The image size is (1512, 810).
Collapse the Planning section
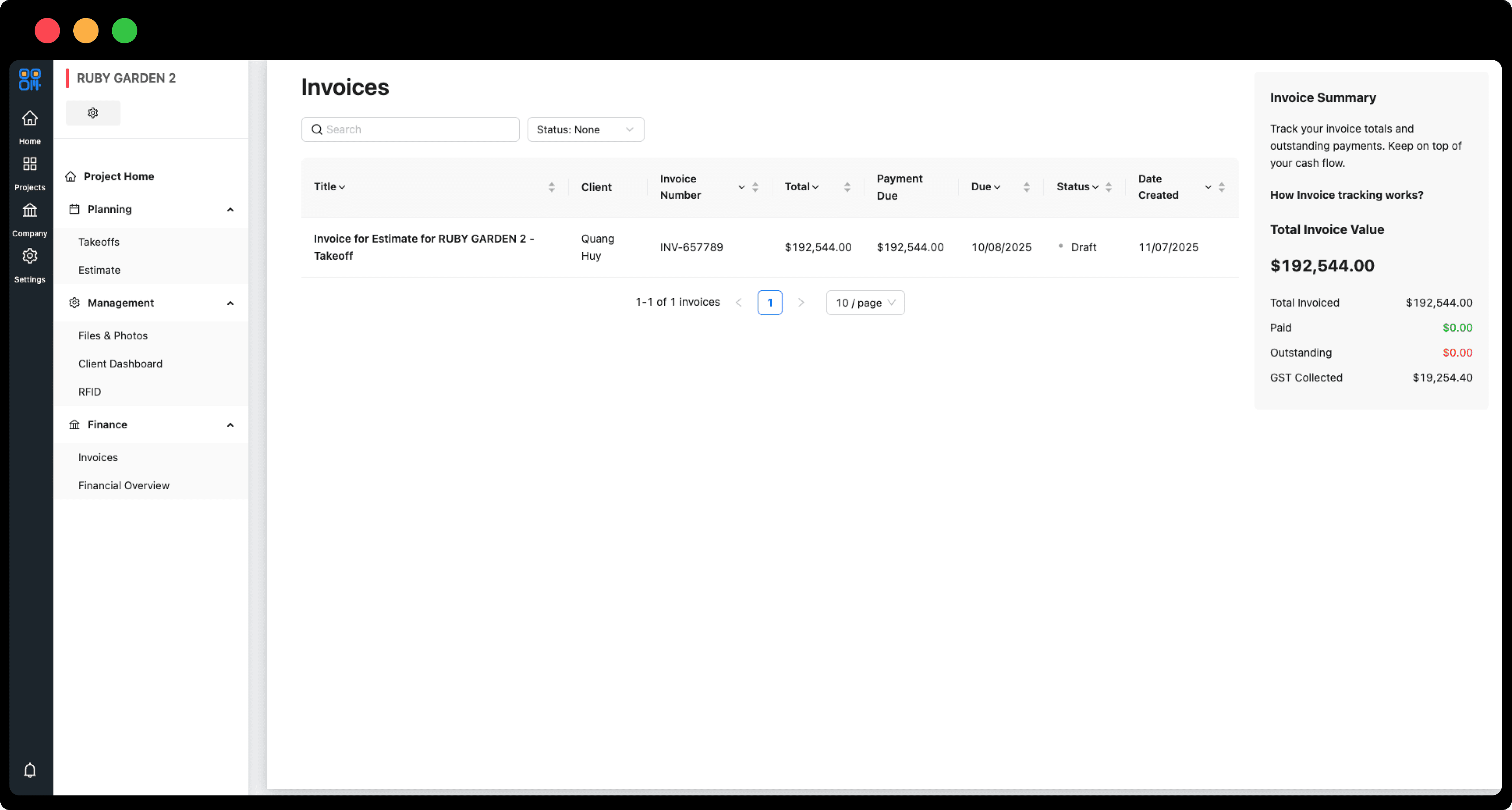tap(230, 210)
